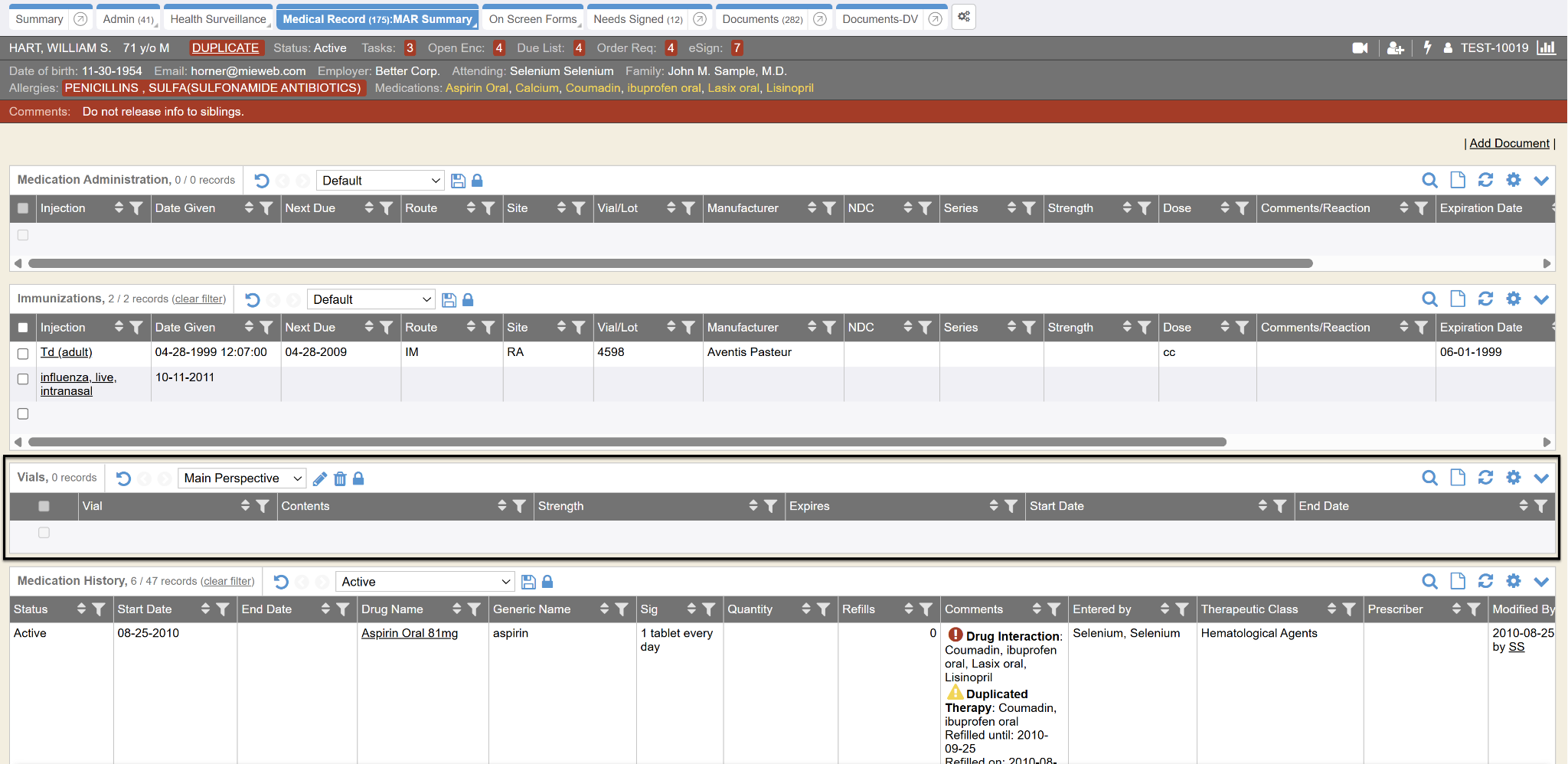Open gear settings for Medication Administration panel

(x=1513, y=180)
